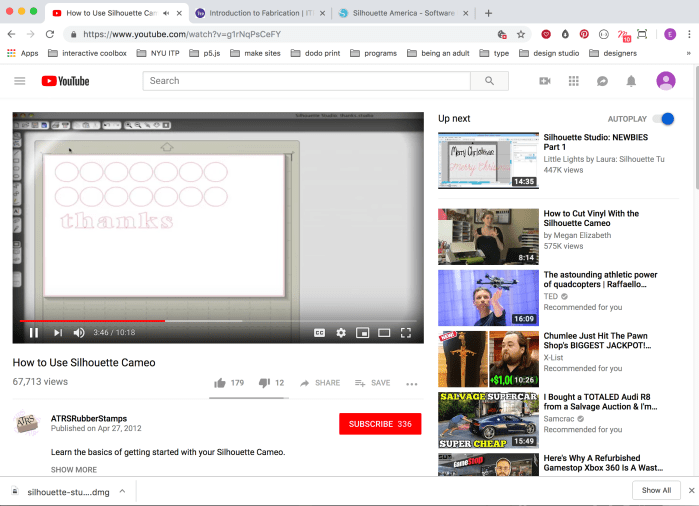Open the NYU ITP bookmark folder
Screen dimensions: 699x506
click(x=158, y=53)
